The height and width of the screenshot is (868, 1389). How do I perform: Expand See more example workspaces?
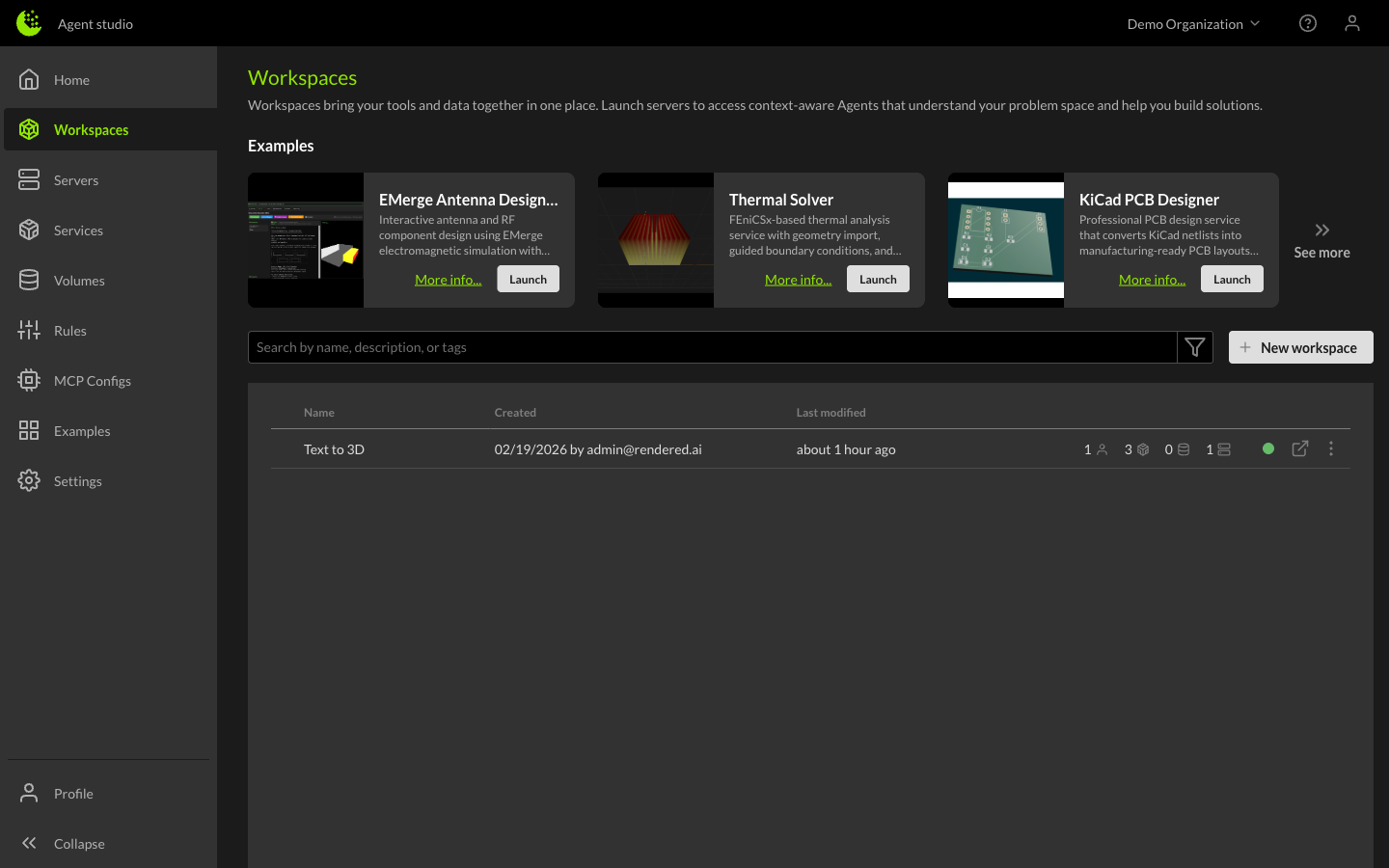(1321, 239)
